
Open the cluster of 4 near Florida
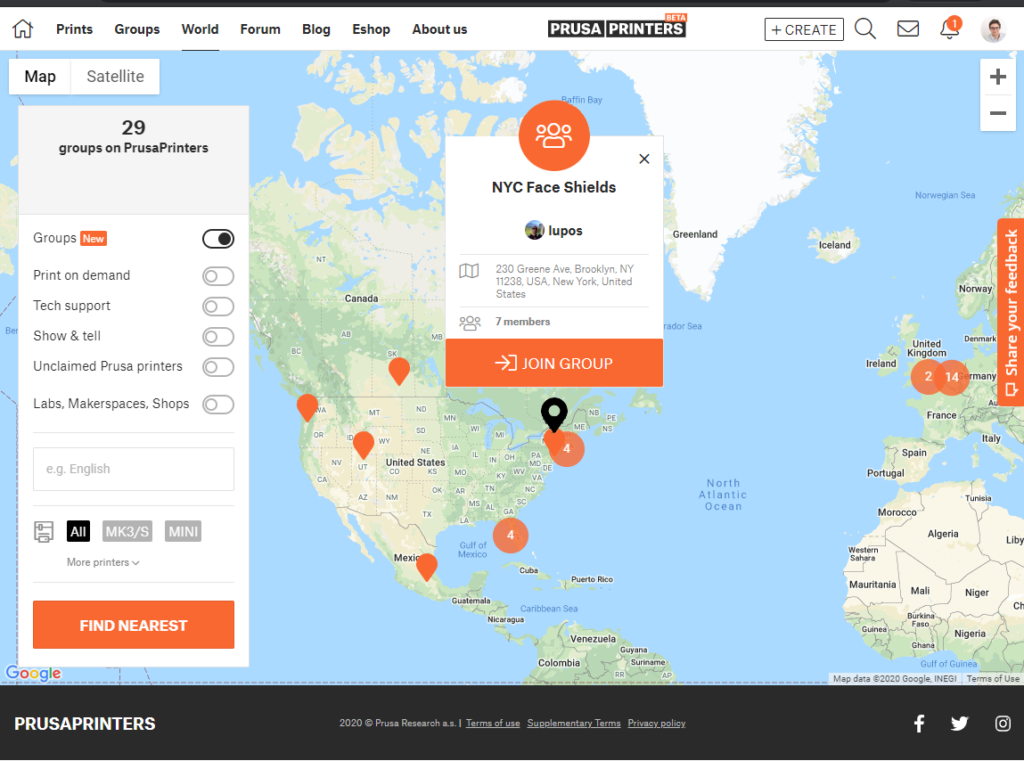510,535
